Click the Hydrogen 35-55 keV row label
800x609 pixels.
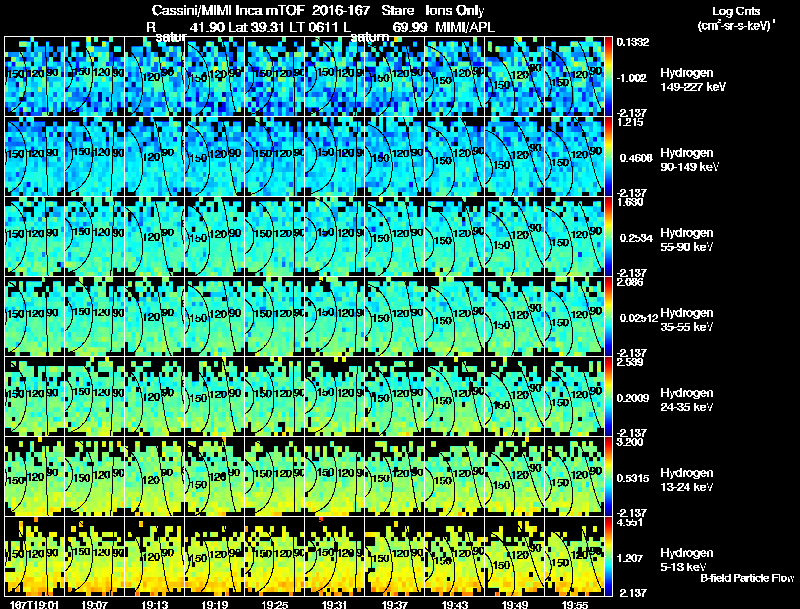(687, 320)
